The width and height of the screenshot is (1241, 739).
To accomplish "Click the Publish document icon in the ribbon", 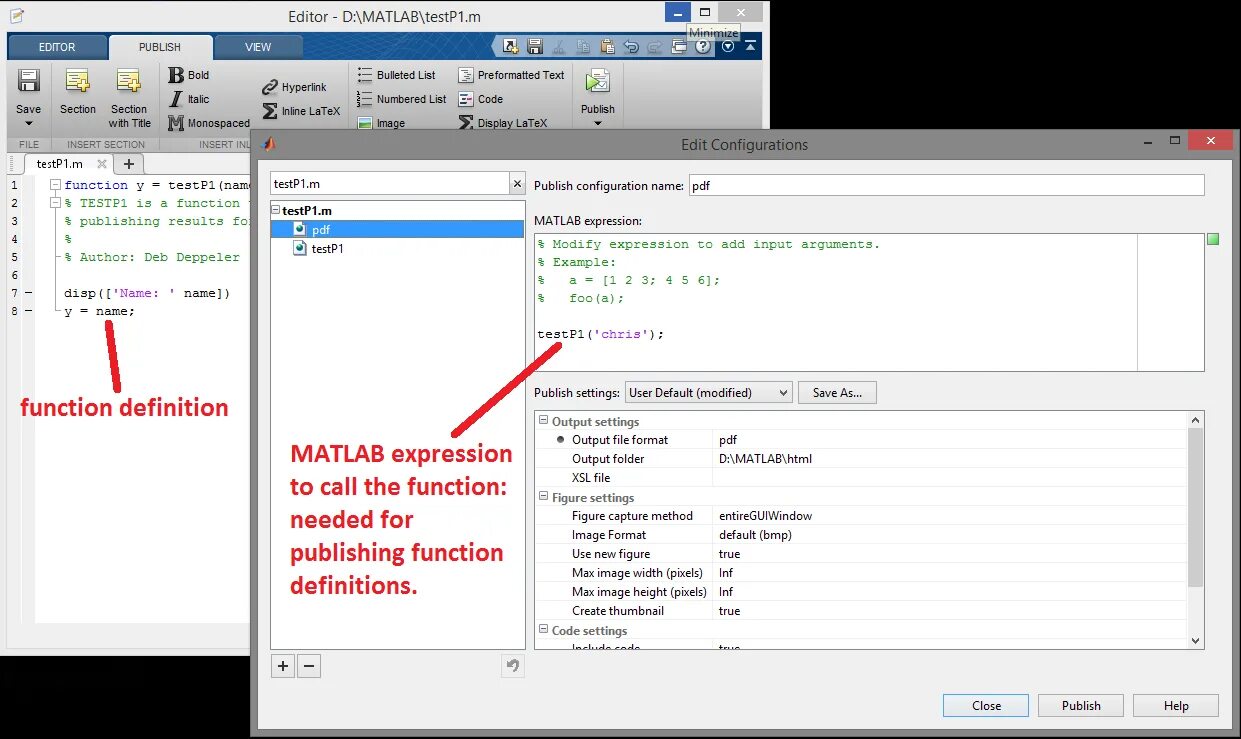I will pyautogui.click(x=598, y=82).
